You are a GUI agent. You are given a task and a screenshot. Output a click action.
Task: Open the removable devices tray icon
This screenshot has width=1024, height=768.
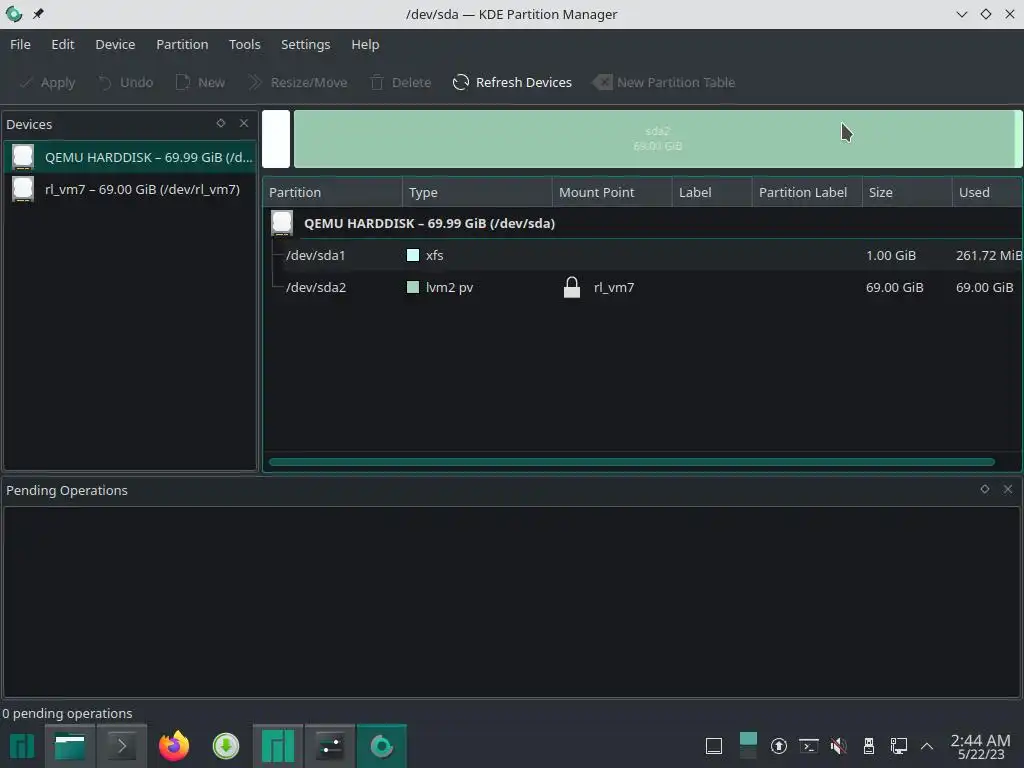point(869,746)
